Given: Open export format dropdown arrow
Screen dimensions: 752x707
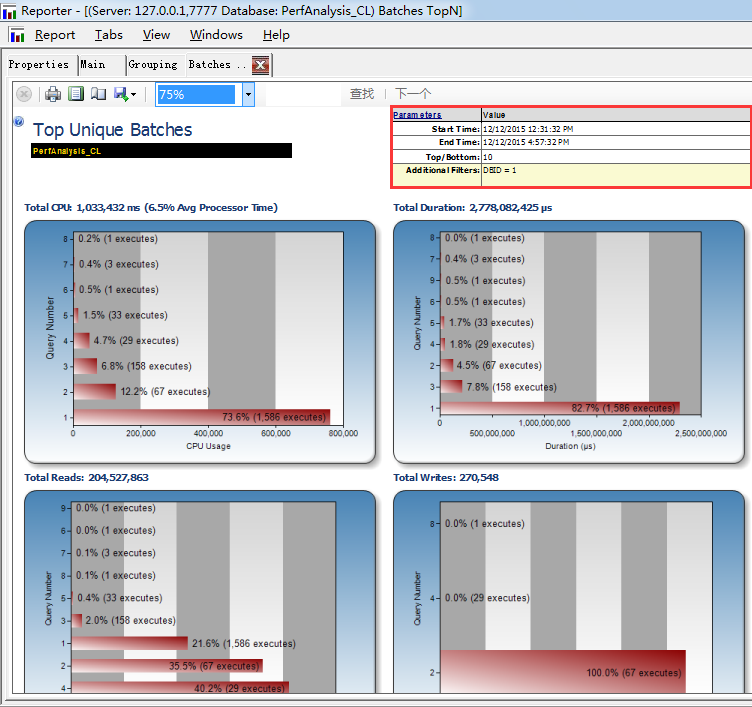Looking at the screenshot, I should pos(133,94).
